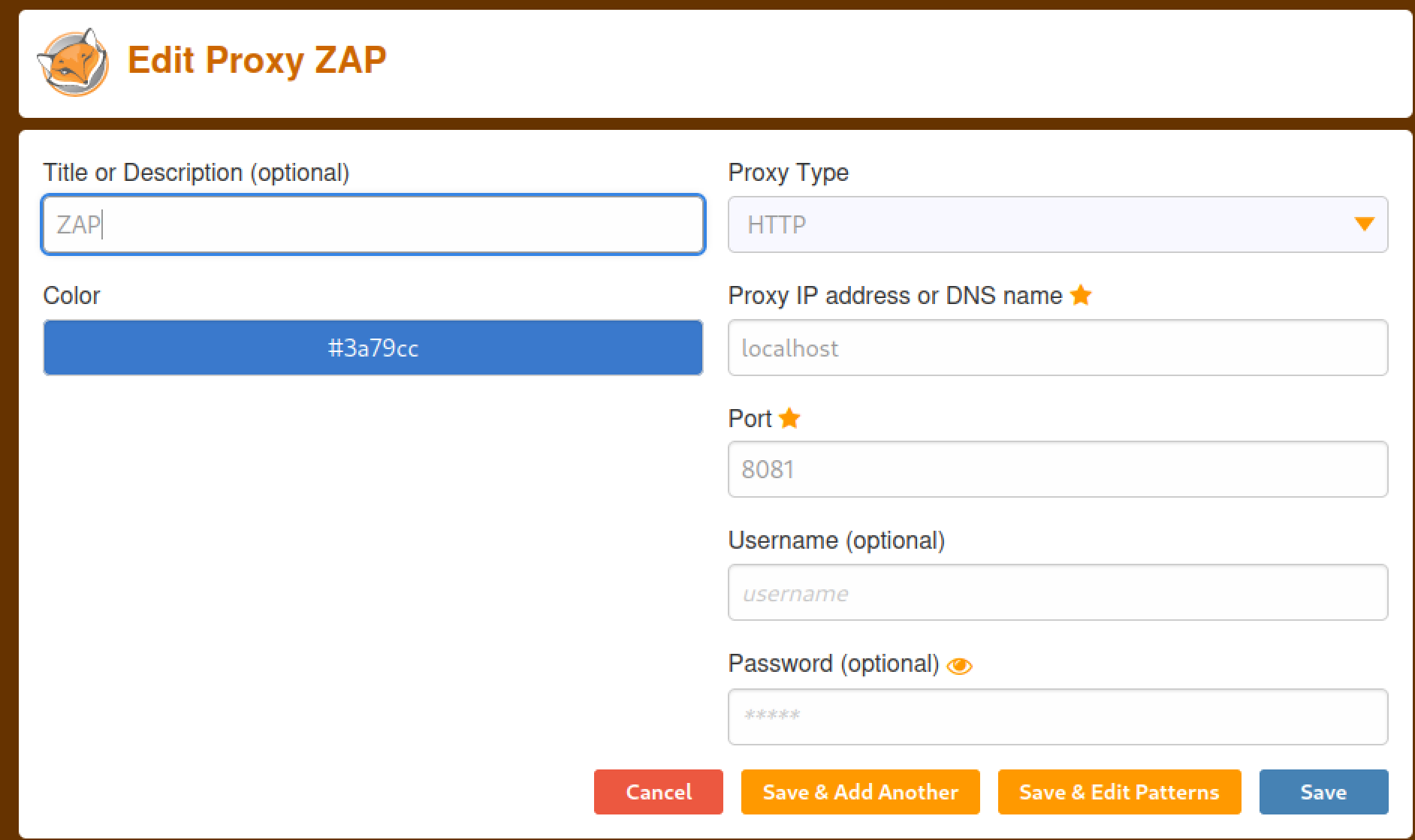Focus the localhost address field
The width and height of the screenshot is (1415, 840).
1057,348
